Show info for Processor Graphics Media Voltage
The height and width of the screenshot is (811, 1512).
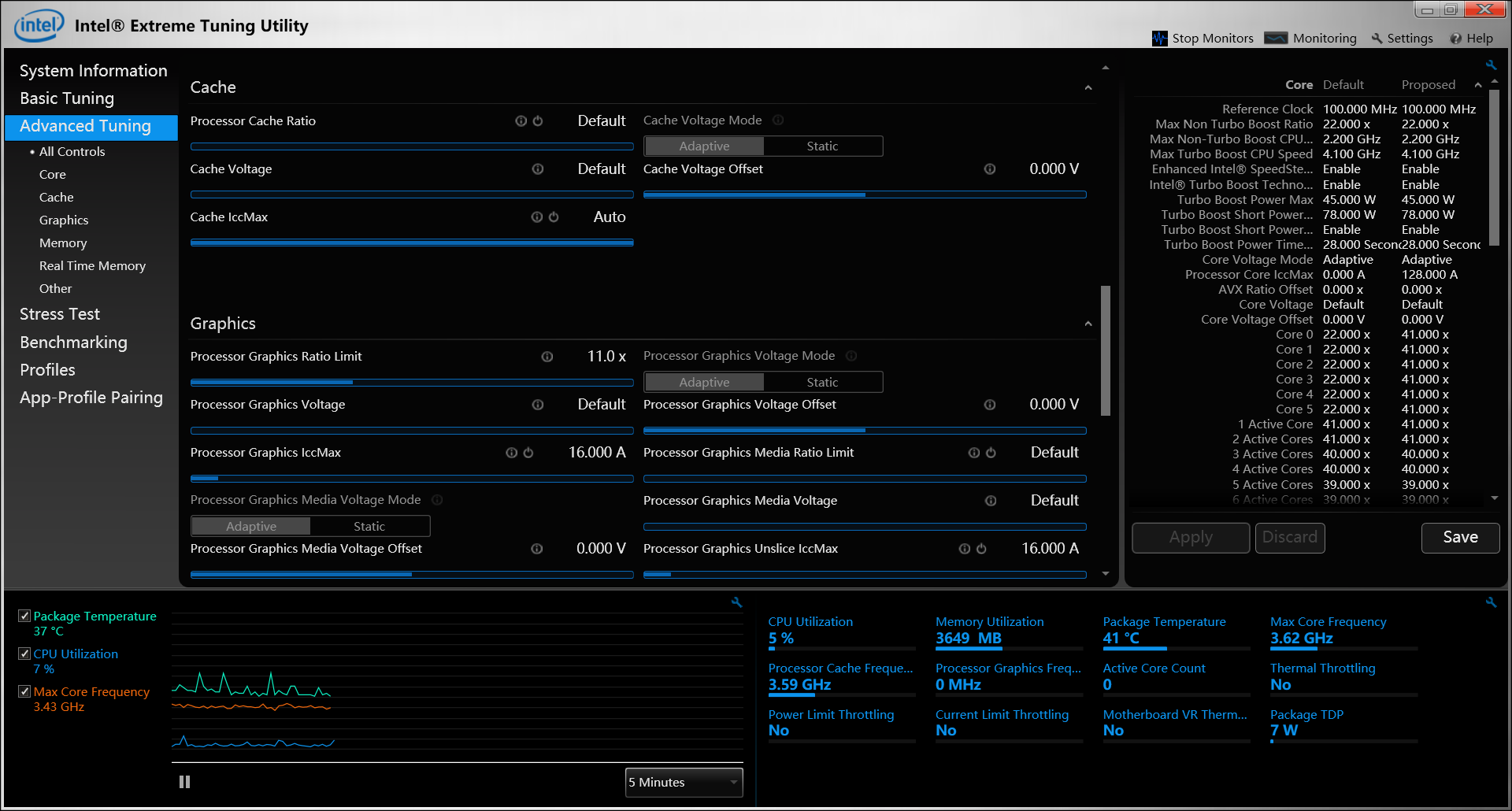(x=991, y=501)
